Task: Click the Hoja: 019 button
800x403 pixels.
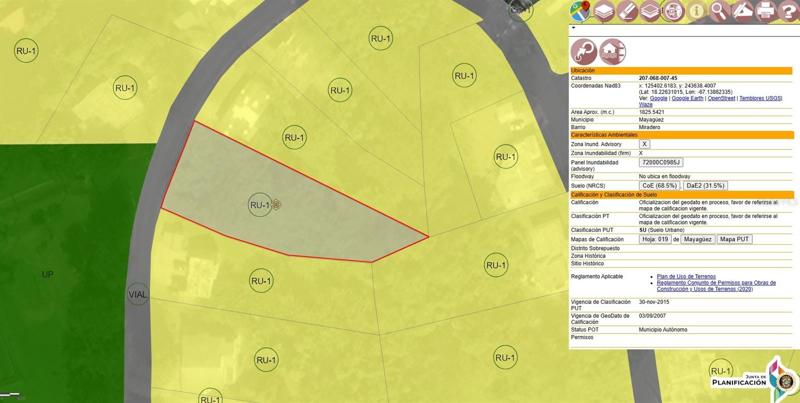Action: pyautogui.click(x=655, y=239)
